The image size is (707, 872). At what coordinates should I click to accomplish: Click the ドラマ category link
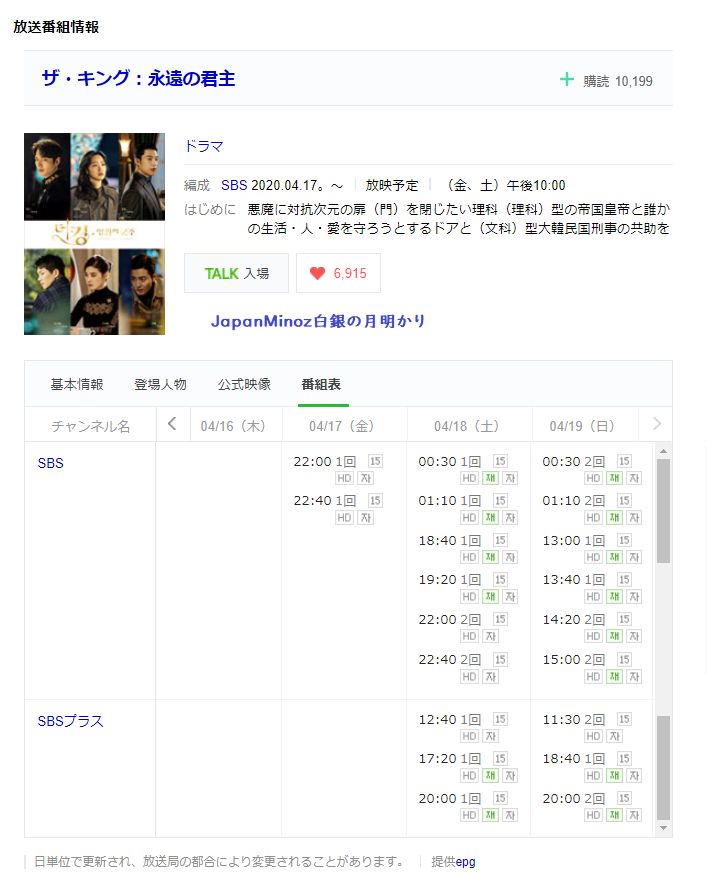click(204, 146)
